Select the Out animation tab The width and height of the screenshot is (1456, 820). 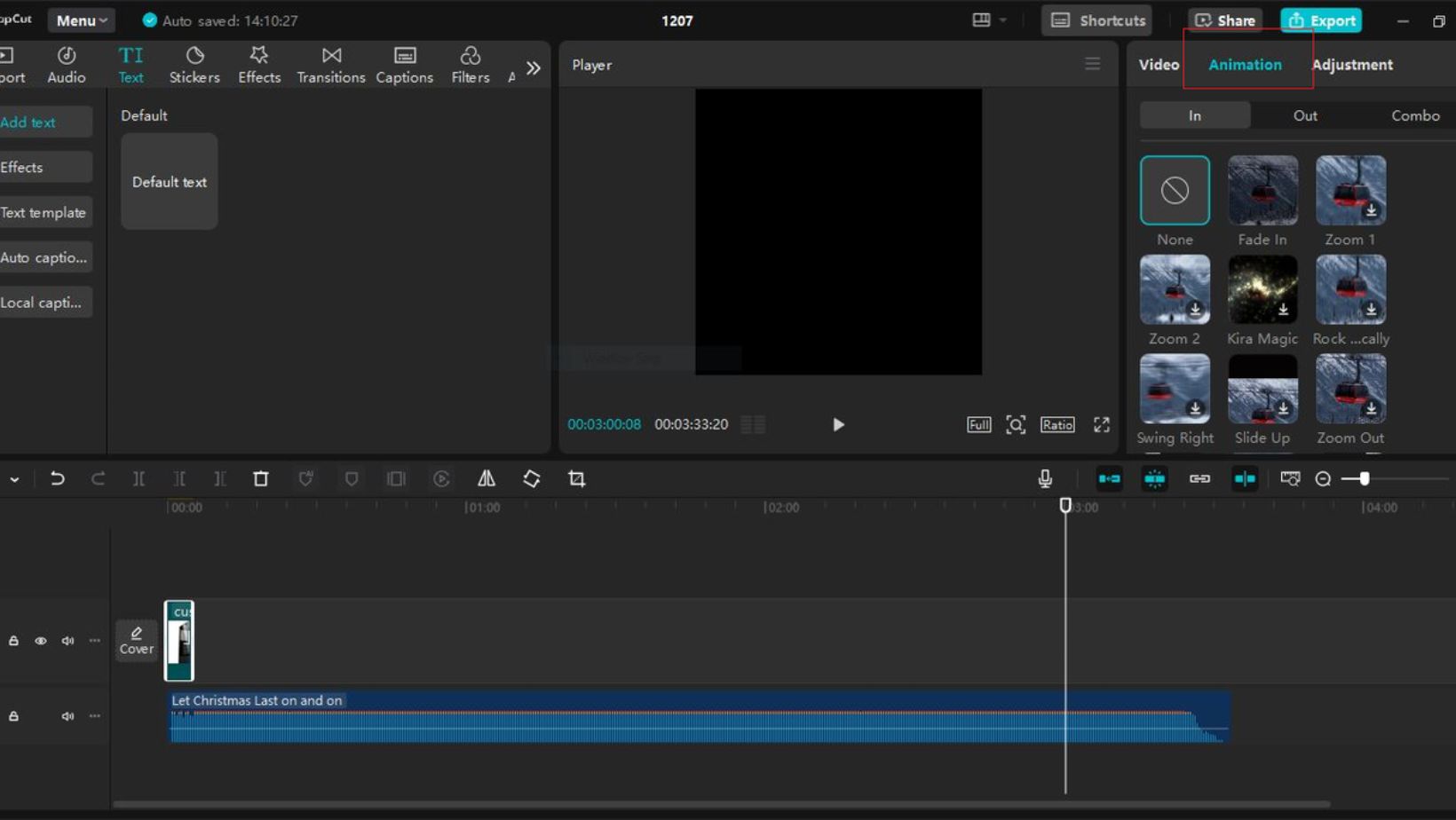tap(1305, 115)
